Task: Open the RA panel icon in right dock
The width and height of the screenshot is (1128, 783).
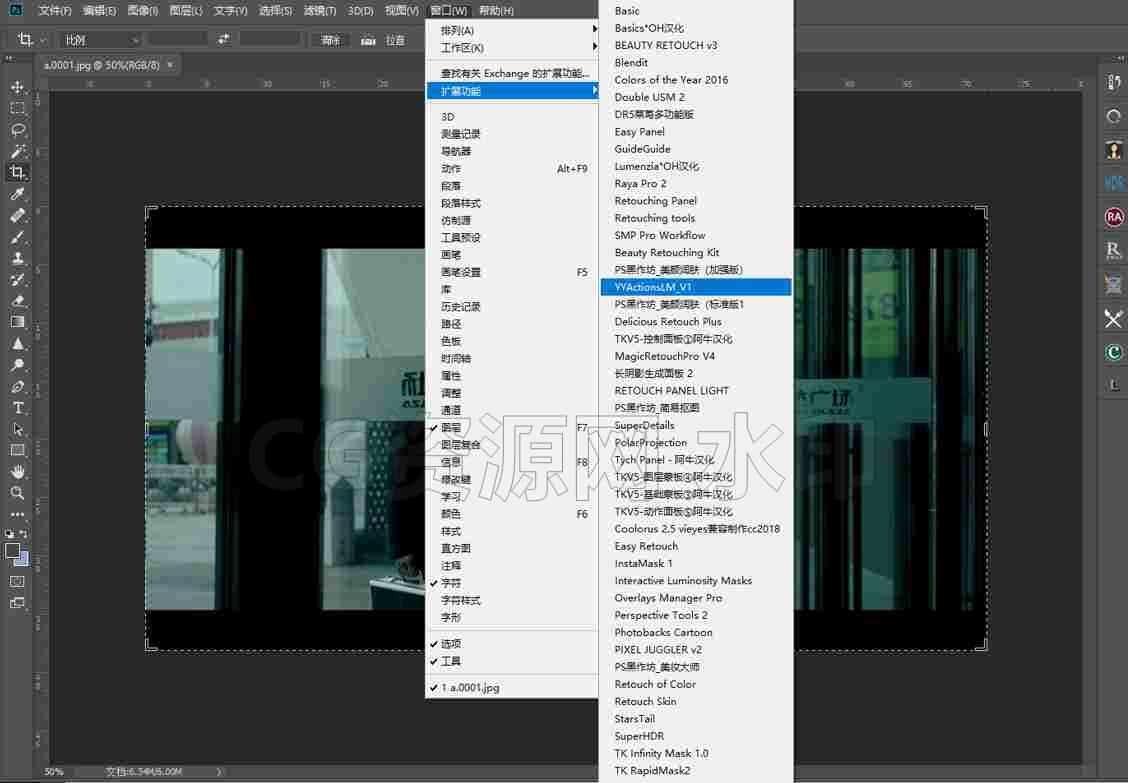Action: click(1114, 217)
